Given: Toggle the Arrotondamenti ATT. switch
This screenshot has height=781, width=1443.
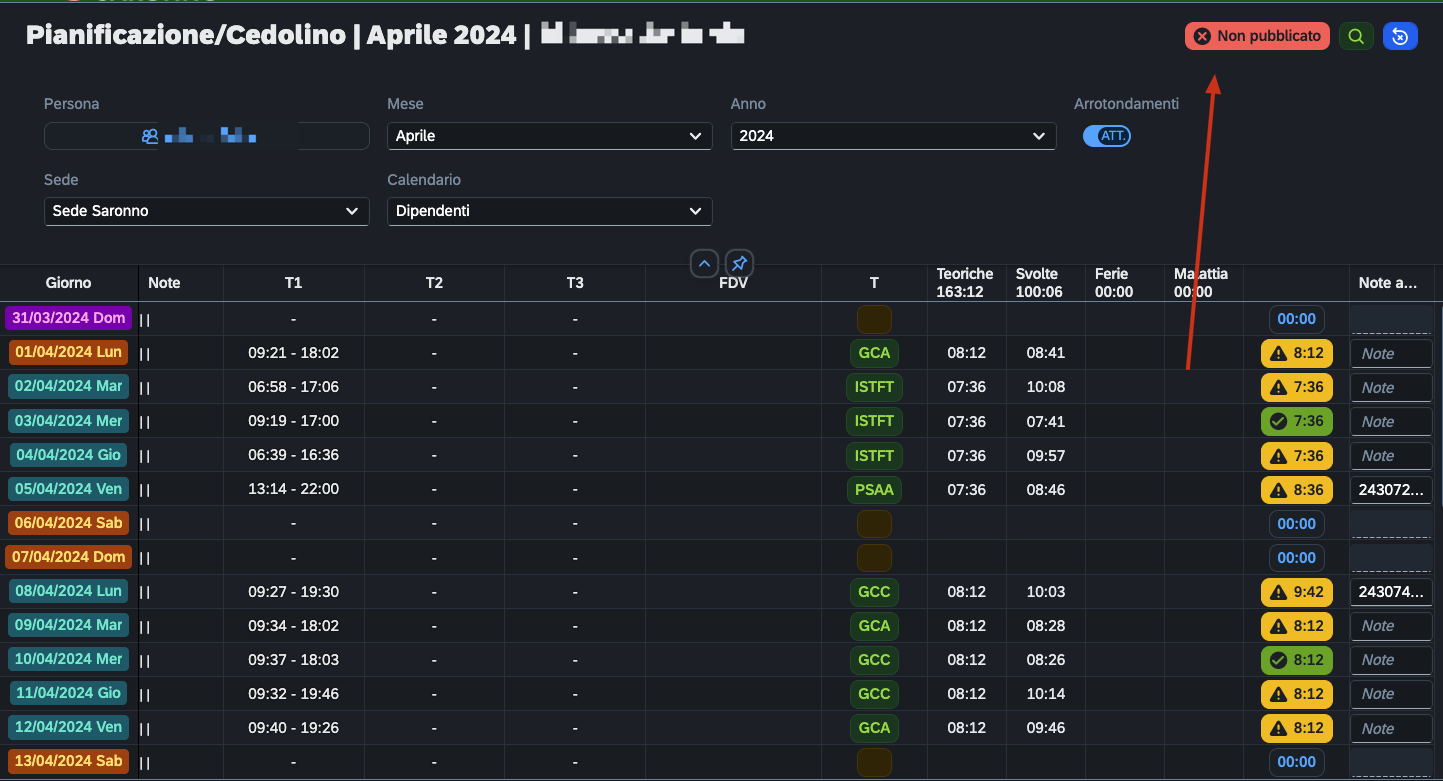Looking at the screenshot, I should pos(1107,136).
